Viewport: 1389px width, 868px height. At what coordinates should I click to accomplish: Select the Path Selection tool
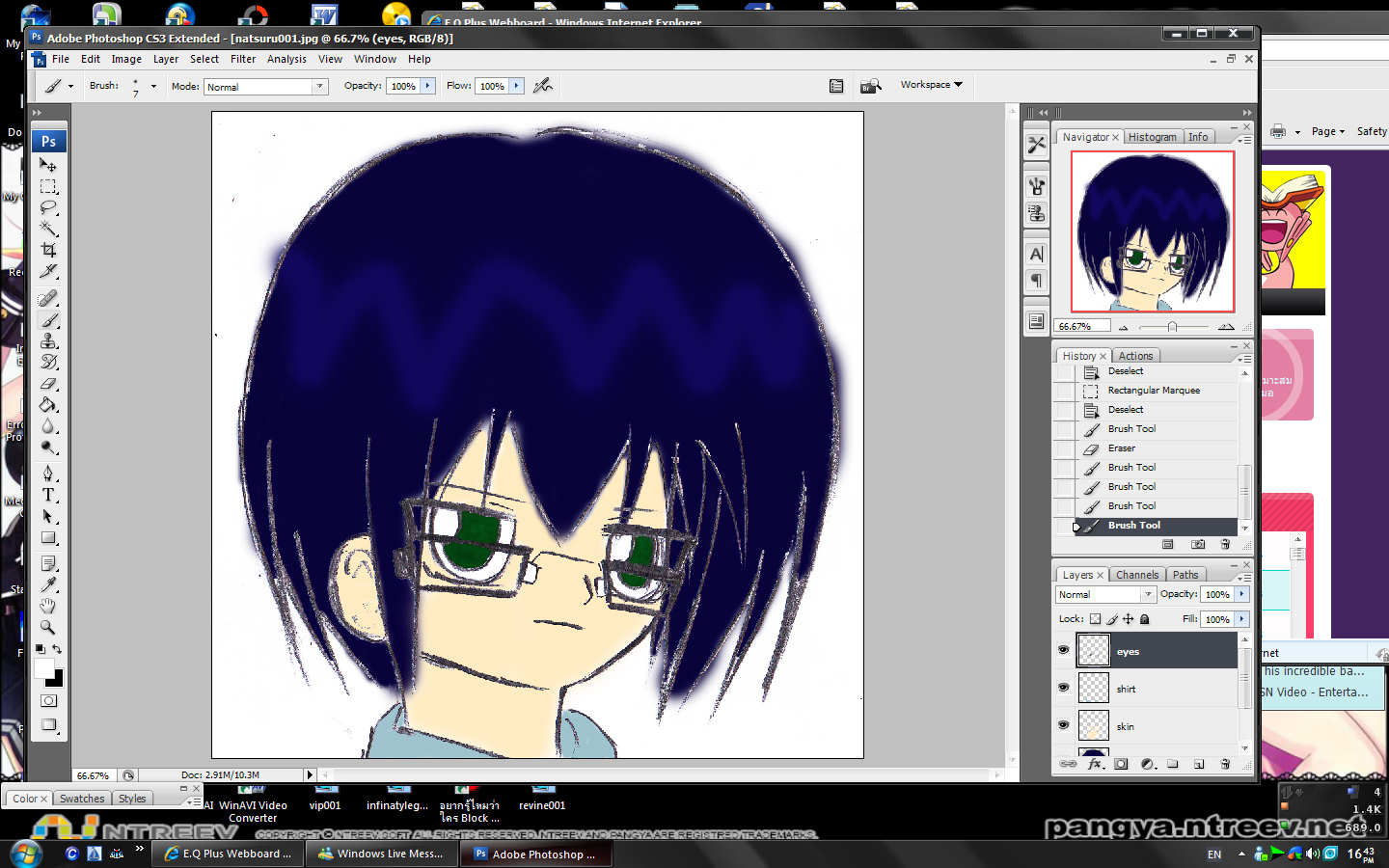[48, 516]
